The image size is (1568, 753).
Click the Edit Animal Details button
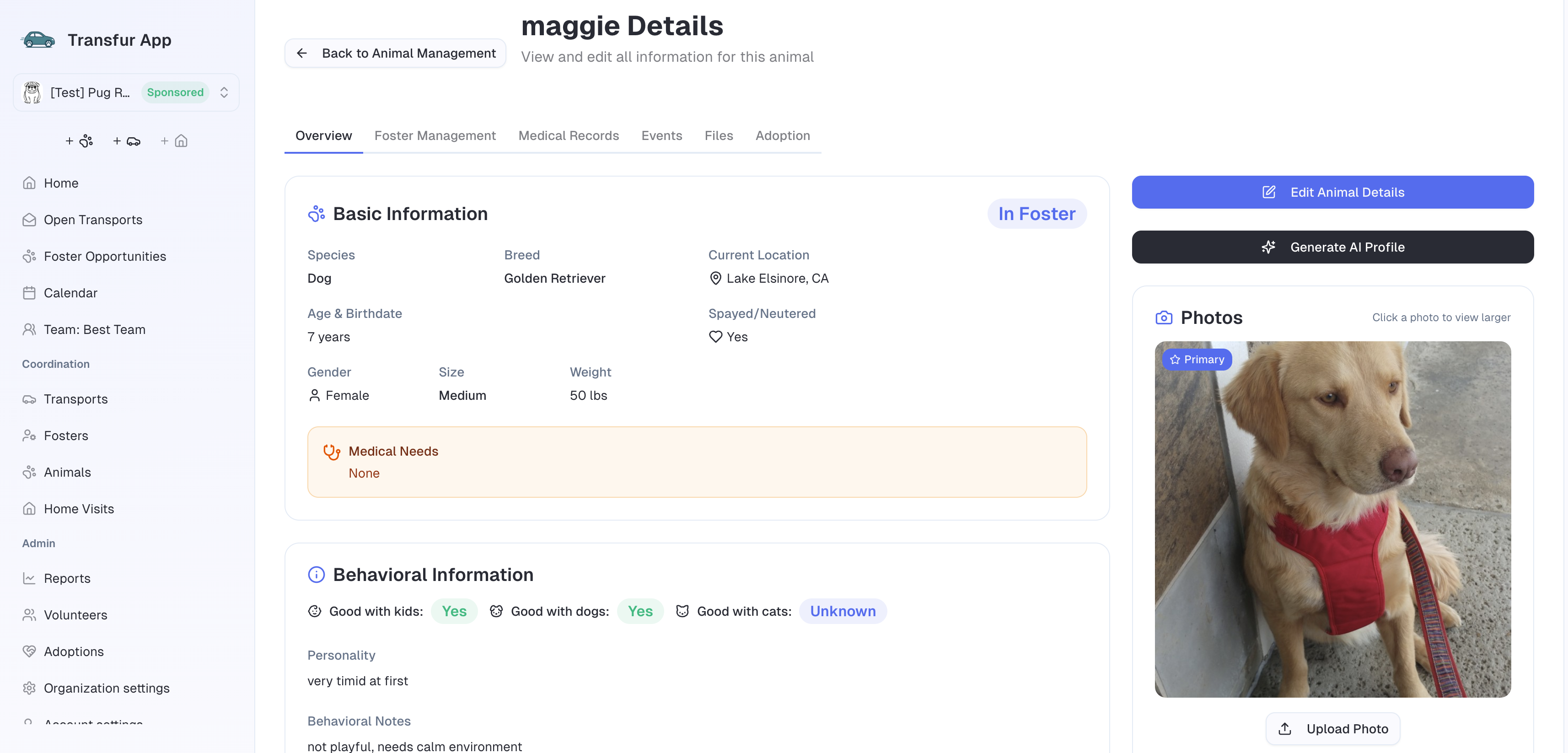1332,192
